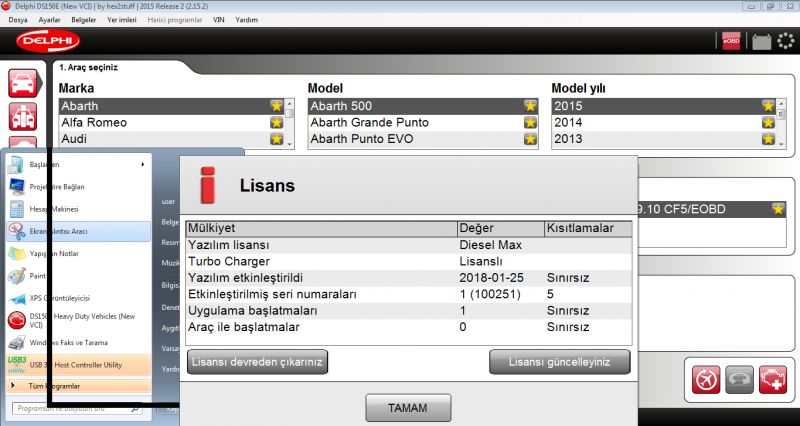
Task: Click the Kısıtlamalar column header
Action: coord(588,229)
